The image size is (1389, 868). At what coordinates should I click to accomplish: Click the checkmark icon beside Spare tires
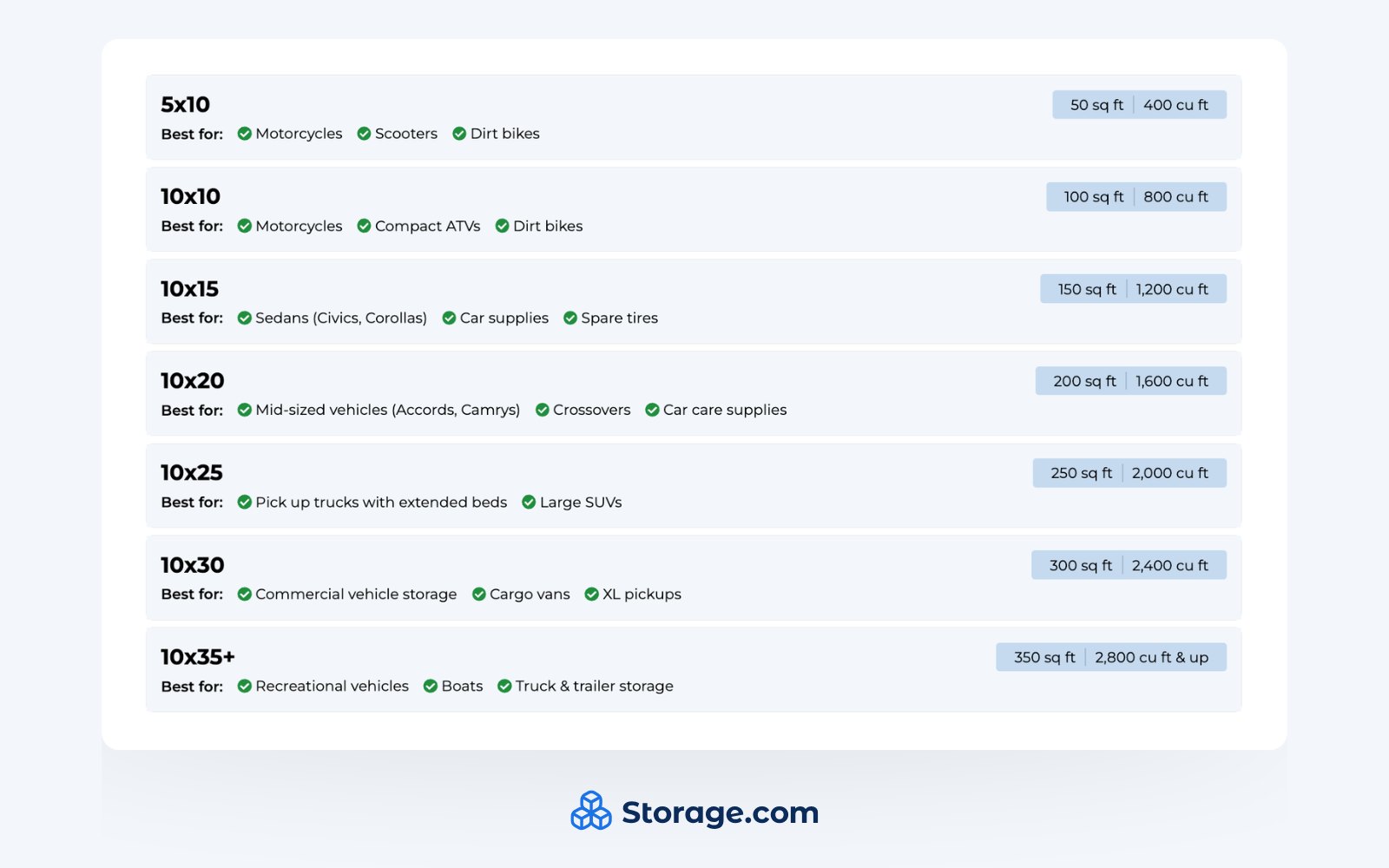570,318
